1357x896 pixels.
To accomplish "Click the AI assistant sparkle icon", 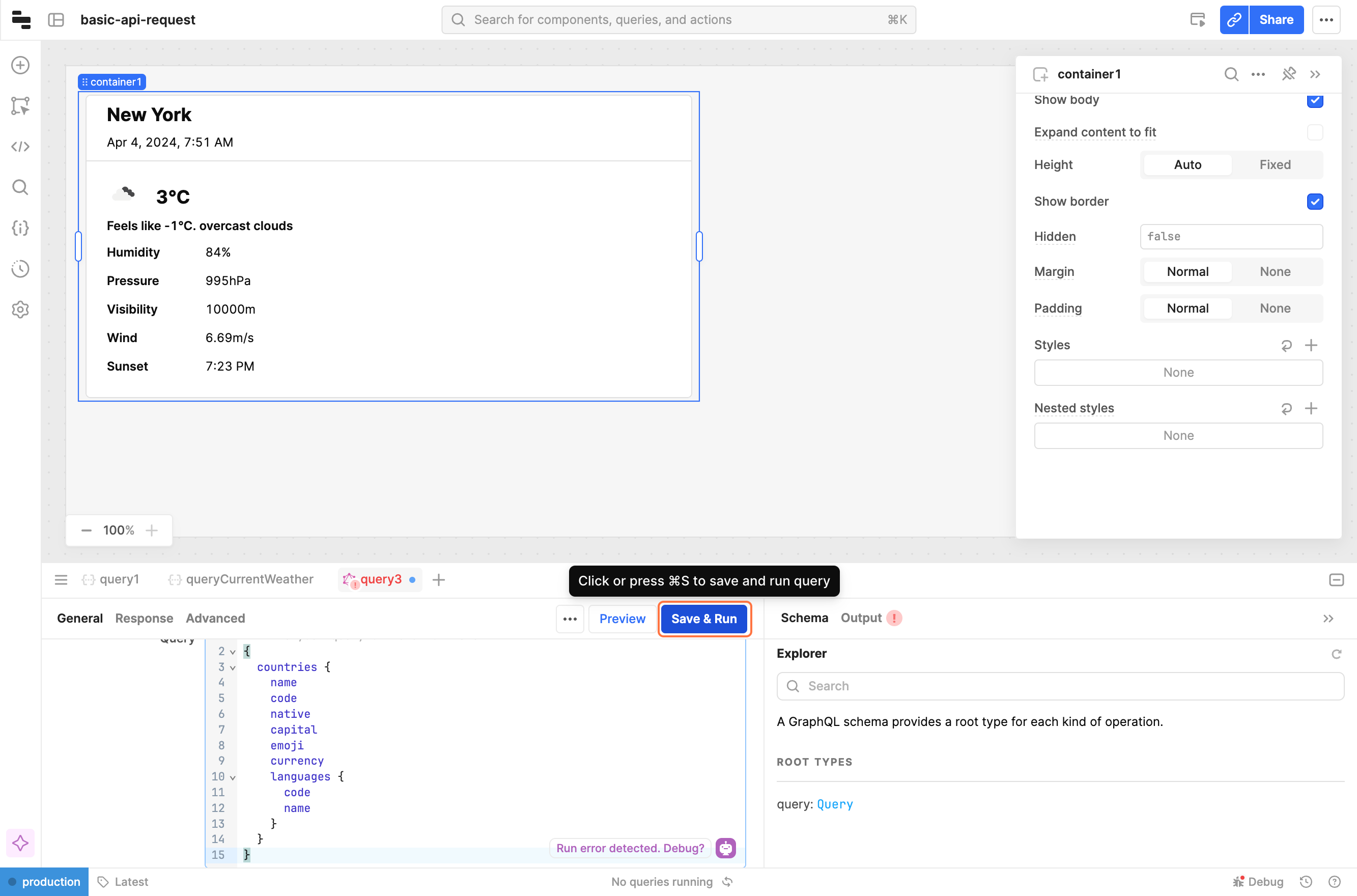I will coord(20,843).
